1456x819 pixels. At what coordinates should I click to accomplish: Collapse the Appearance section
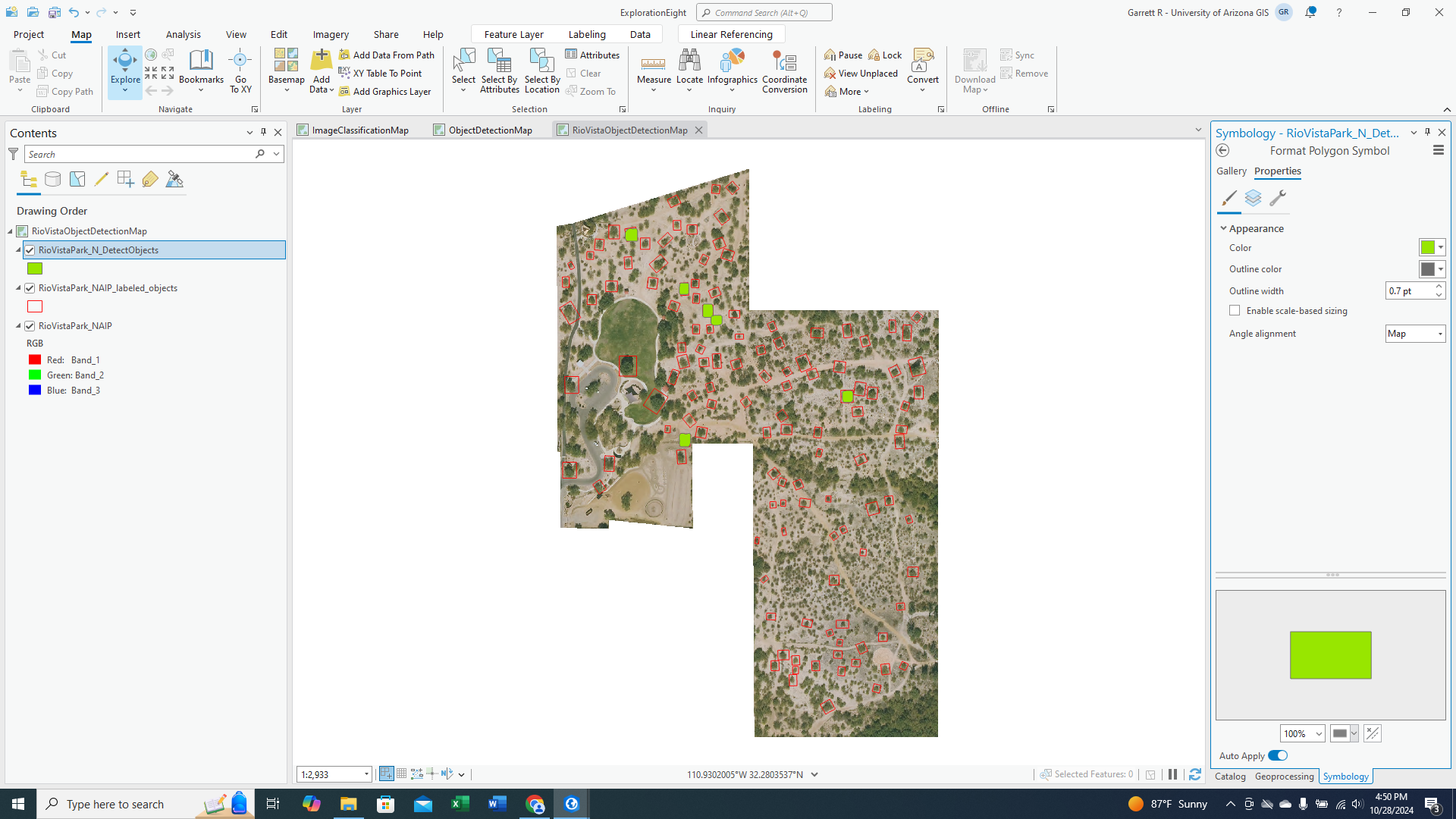(1223, 228)
